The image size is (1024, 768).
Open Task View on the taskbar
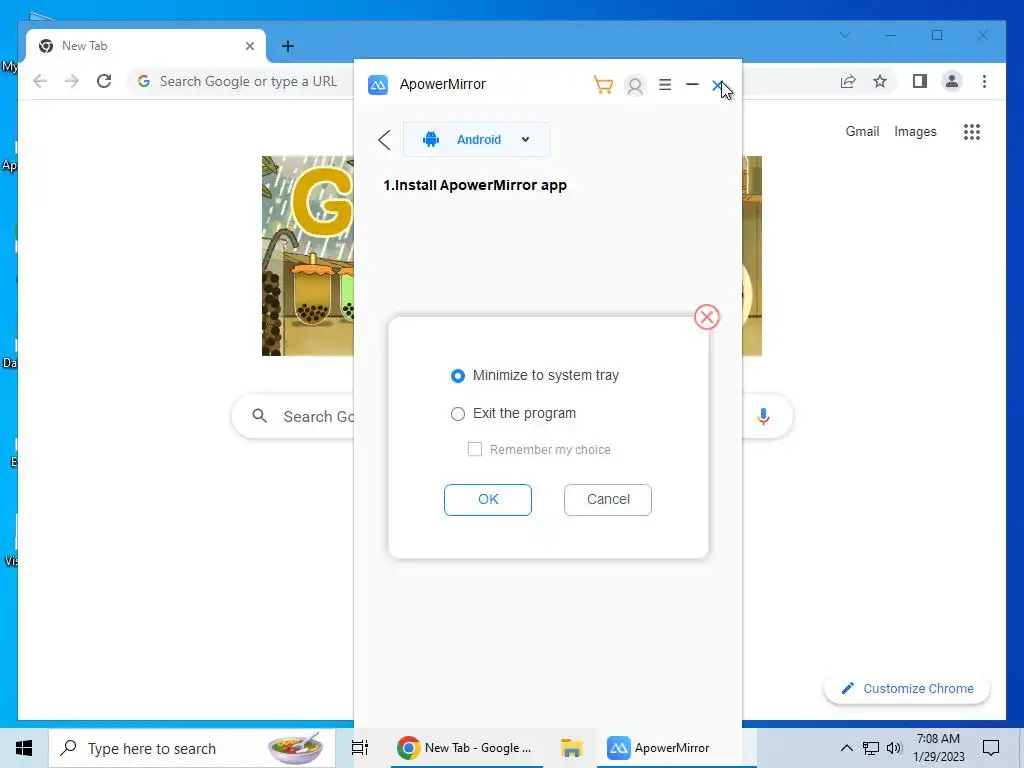[x=360, y=748]
